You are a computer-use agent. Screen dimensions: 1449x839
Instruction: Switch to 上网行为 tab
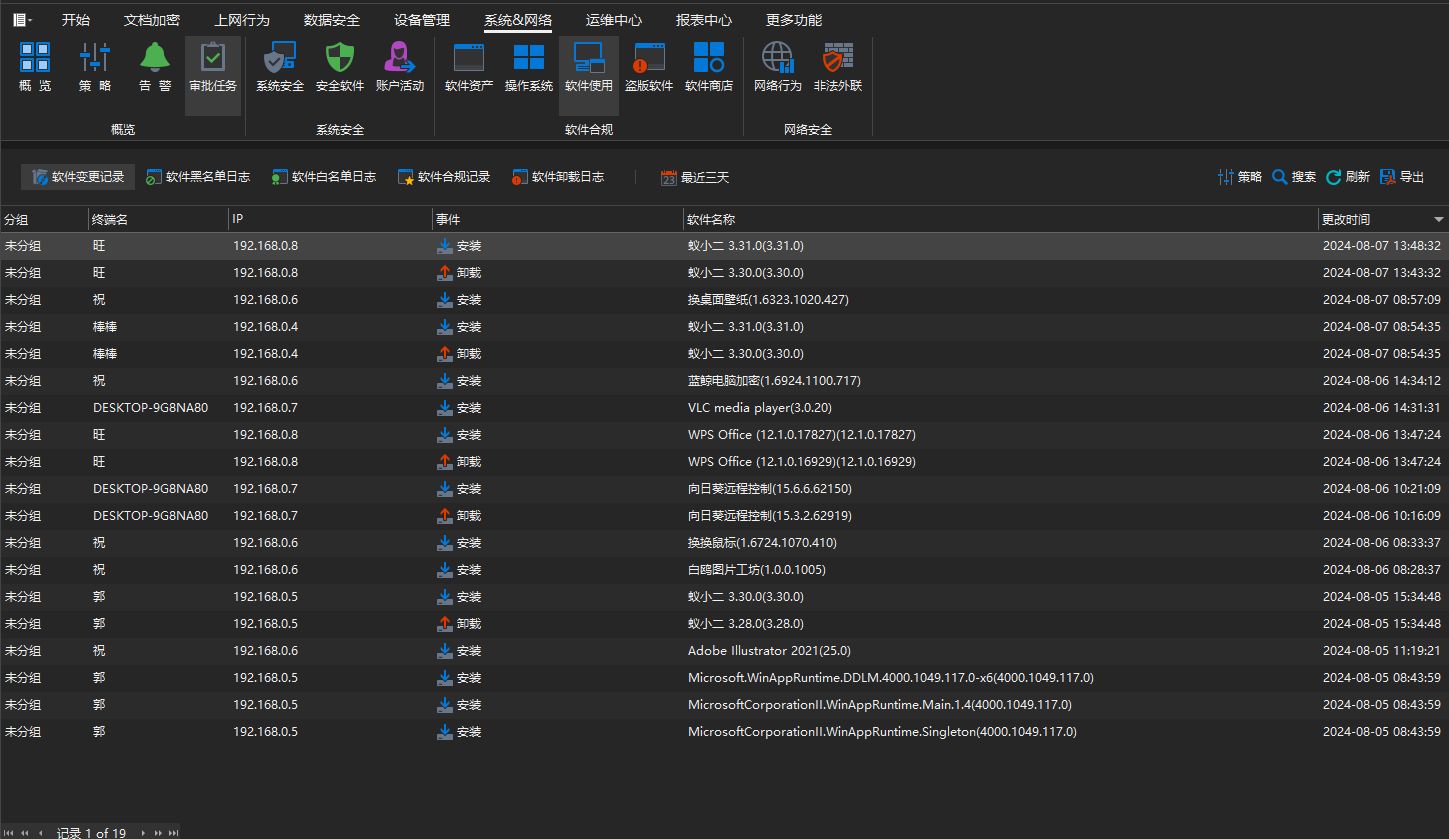point(242,20)
